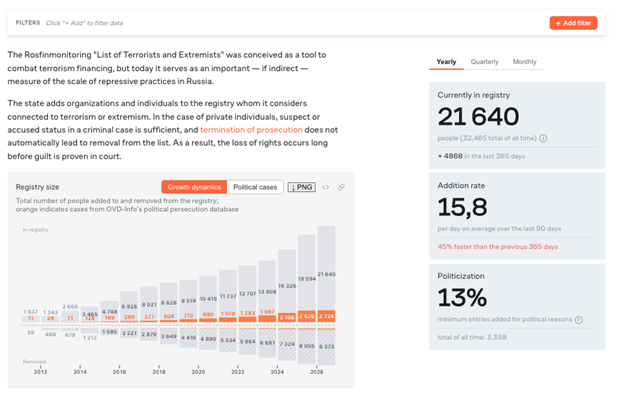Click the 8 055 removed bar label
This screenshot has width=624, height=397.
click(x=307, y=346)
